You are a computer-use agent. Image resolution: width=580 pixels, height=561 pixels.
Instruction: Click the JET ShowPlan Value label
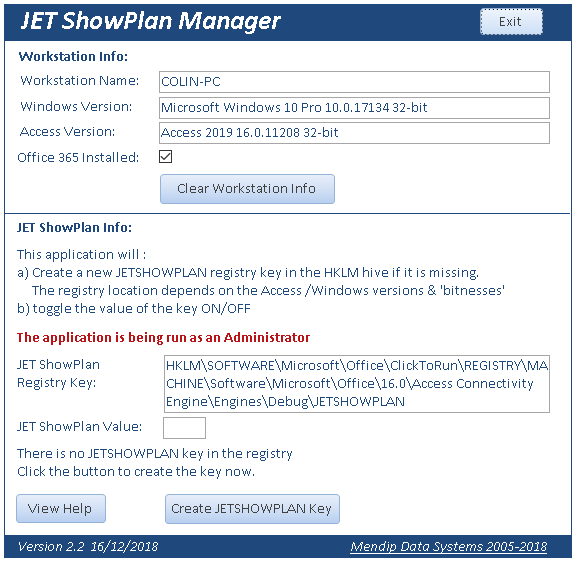click(80, 427)
